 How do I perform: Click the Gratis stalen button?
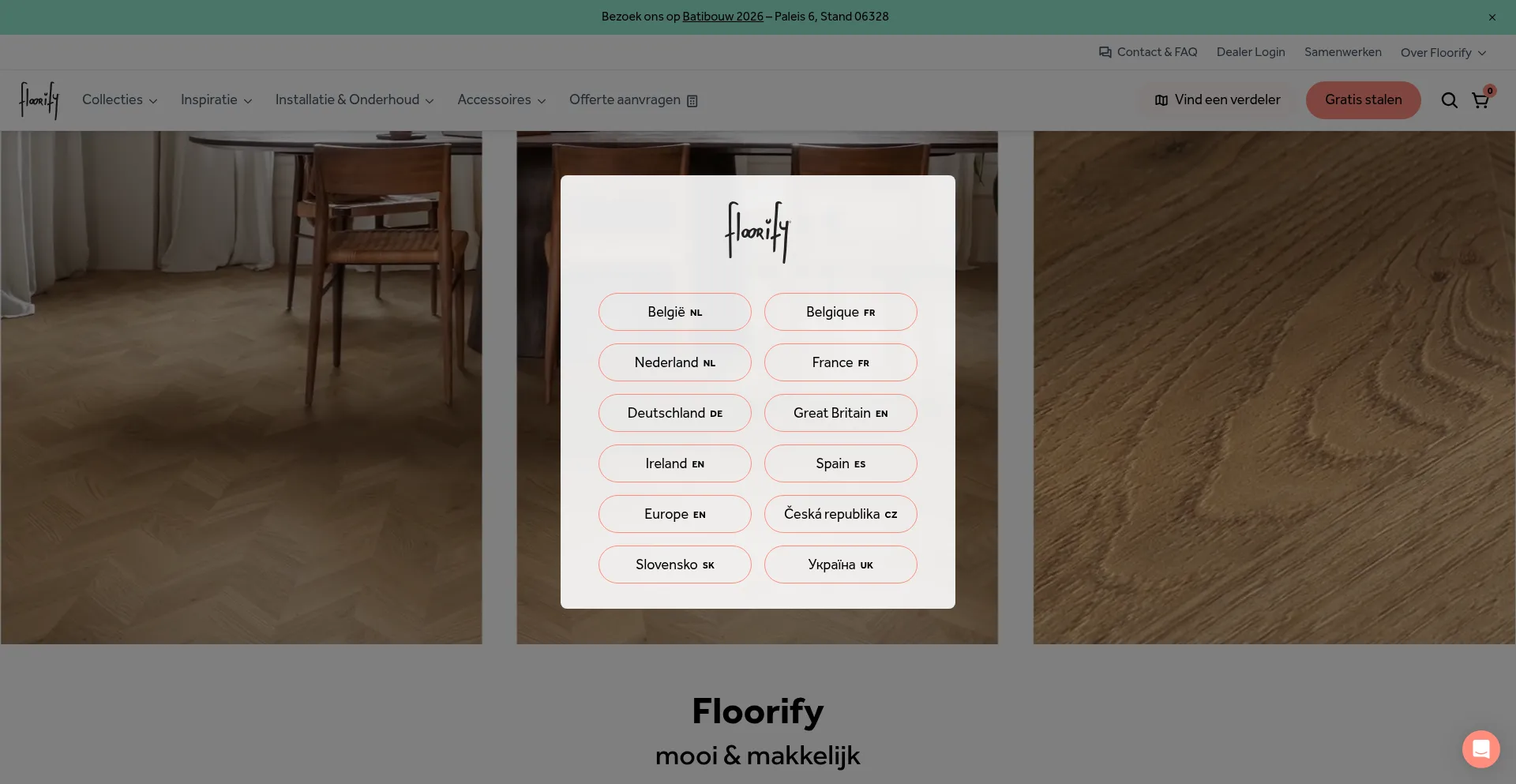tap(1363, 100)
